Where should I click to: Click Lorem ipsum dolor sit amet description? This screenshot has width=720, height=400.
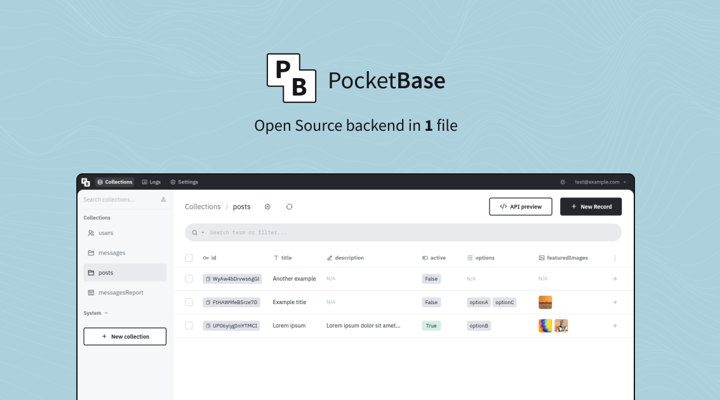[x=363, y=326]
